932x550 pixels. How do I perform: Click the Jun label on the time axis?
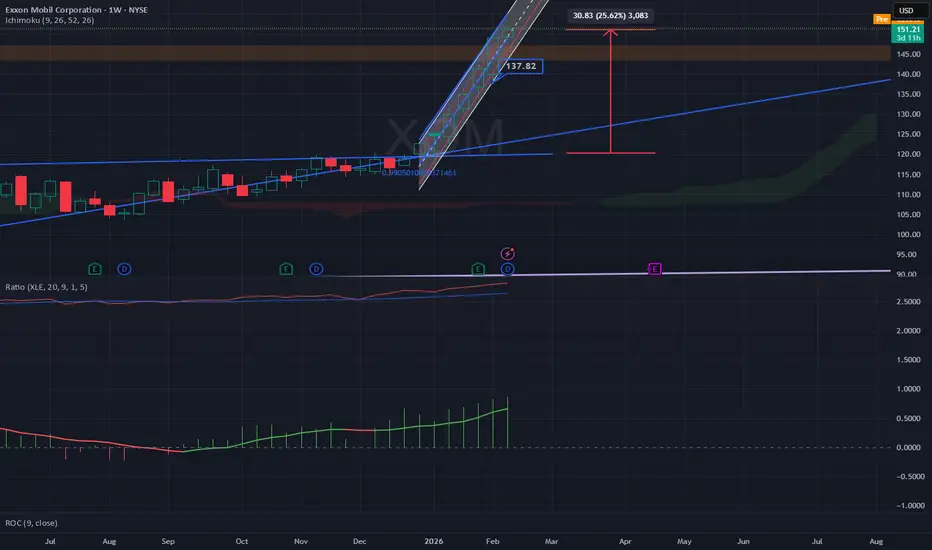pyautogui.click(x=744, y=541)
